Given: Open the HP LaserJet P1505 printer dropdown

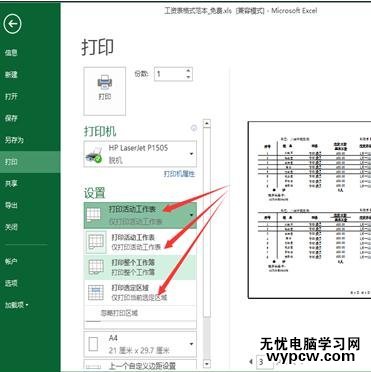Looking at the screenshot, I should (140, 154).
